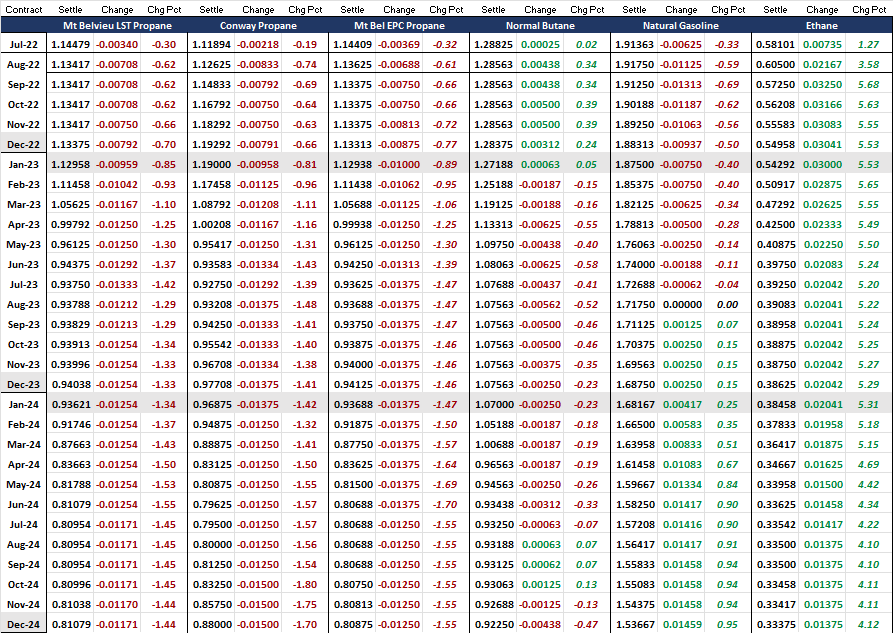
Task: Click the Aug-22 contract row label
Action: tap(24, 64)
